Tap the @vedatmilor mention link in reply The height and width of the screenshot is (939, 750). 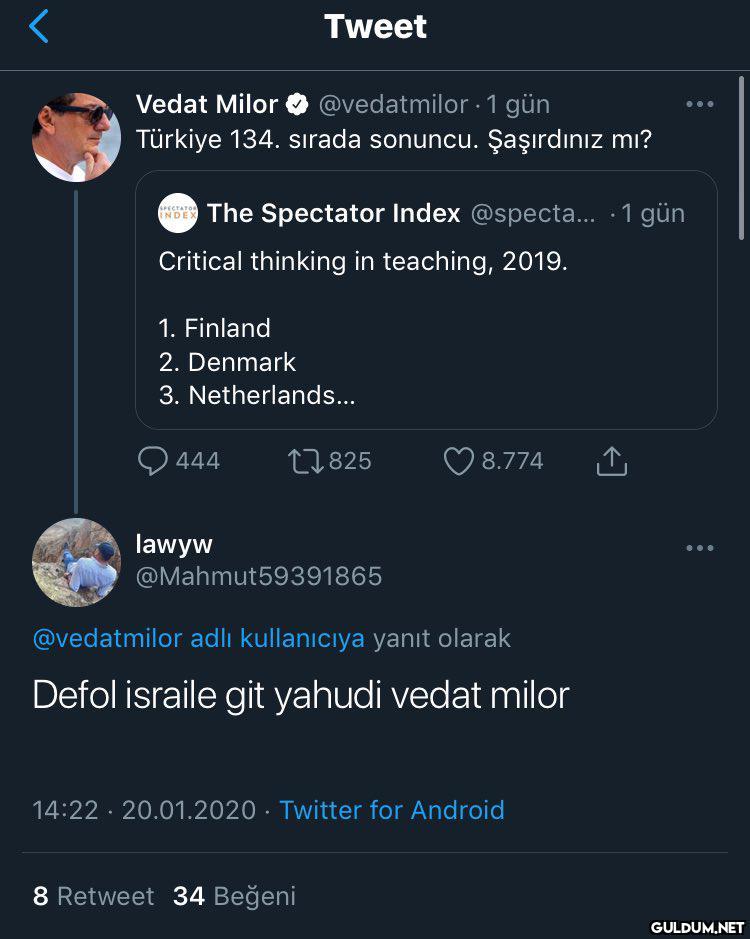pos(107,638)
